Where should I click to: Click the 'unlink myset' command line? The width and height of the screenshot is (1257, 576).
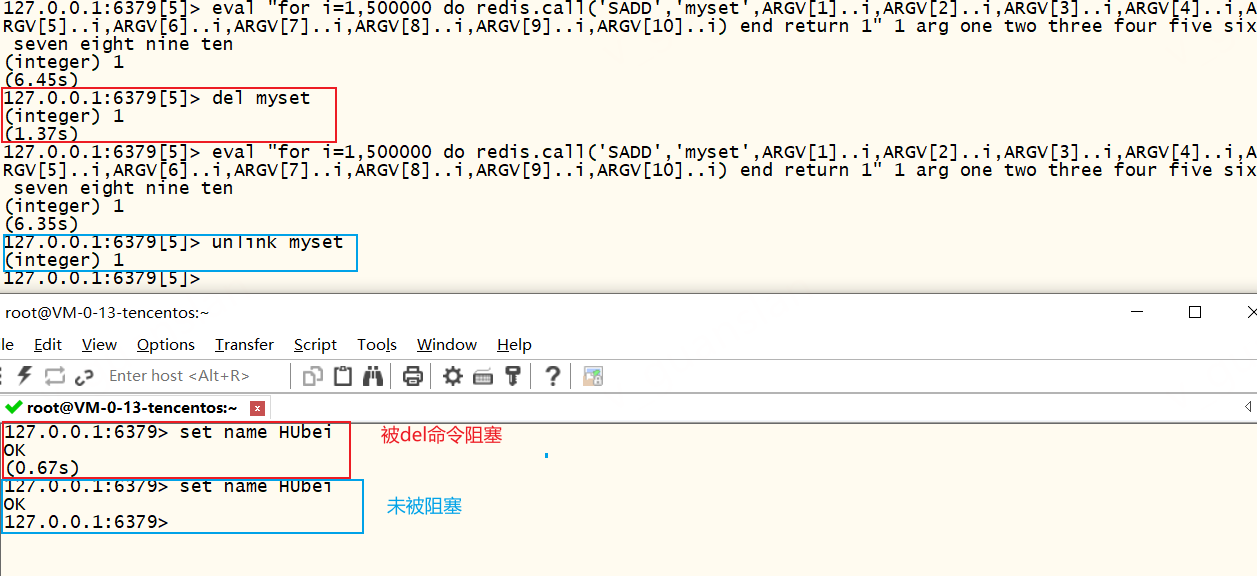174,241
